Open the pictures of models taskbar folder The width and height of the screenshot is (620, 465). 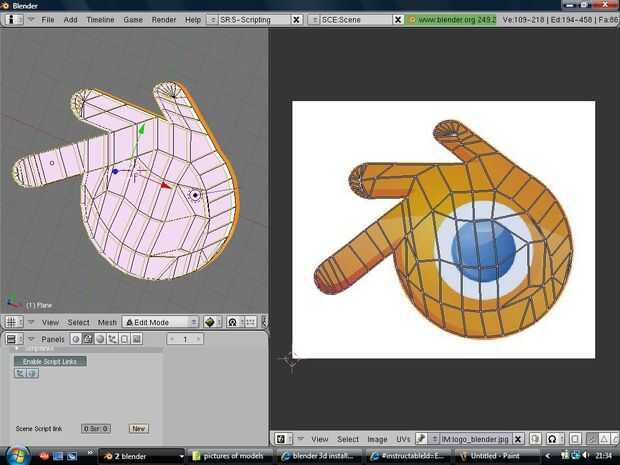coord(229,456)
